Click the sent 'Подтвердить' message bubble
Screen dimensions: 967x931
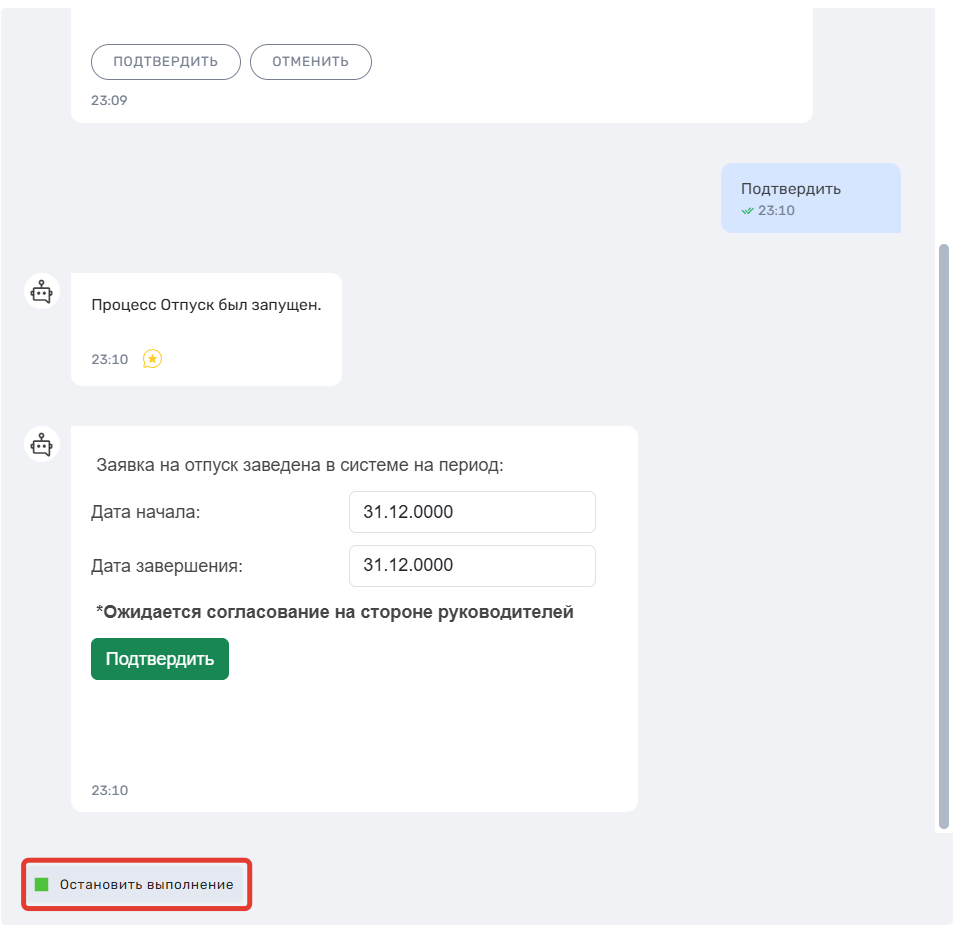810,198
